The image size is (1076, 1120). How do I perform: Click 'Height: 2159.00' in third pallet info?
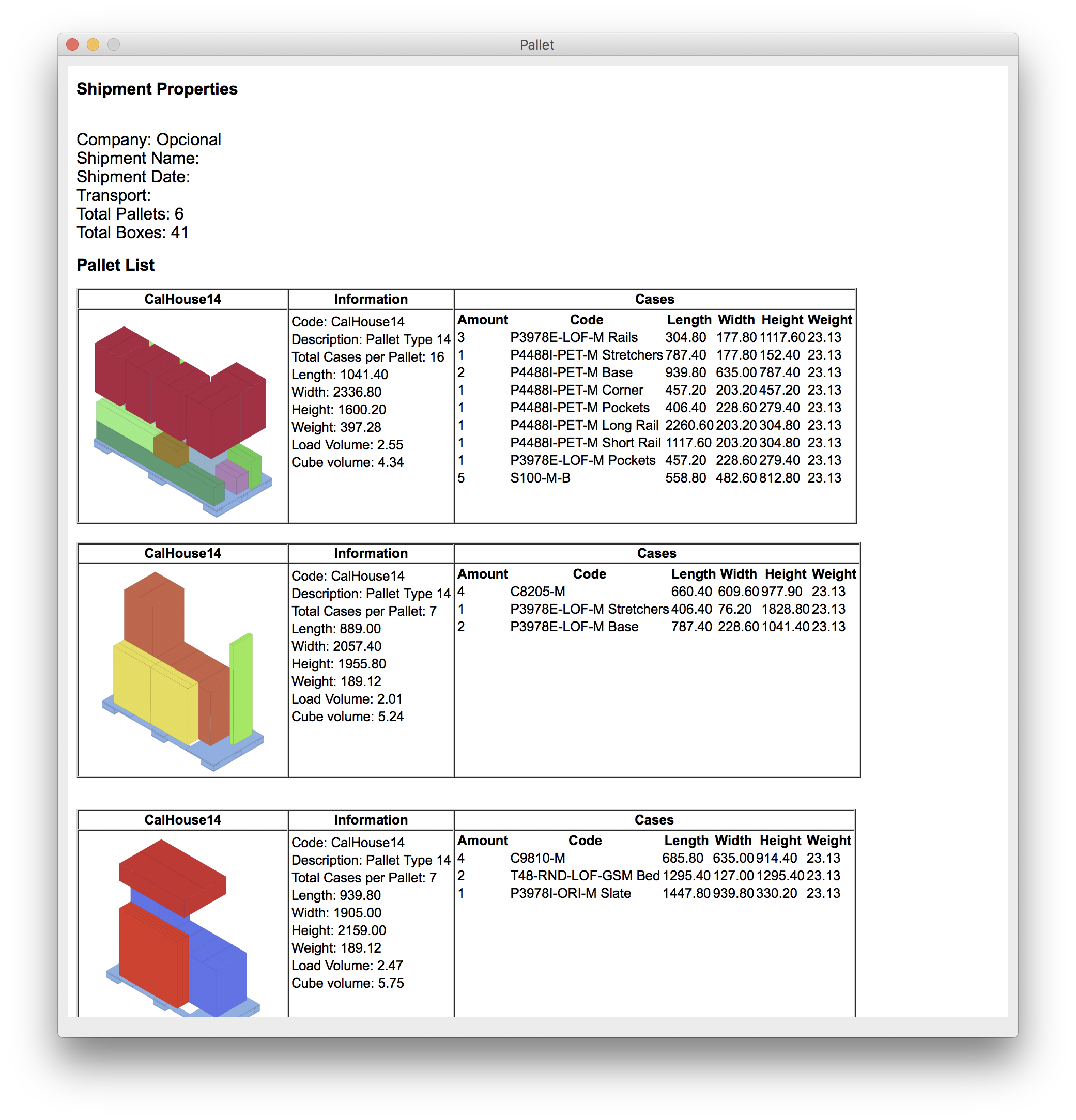tap(339, 930)
